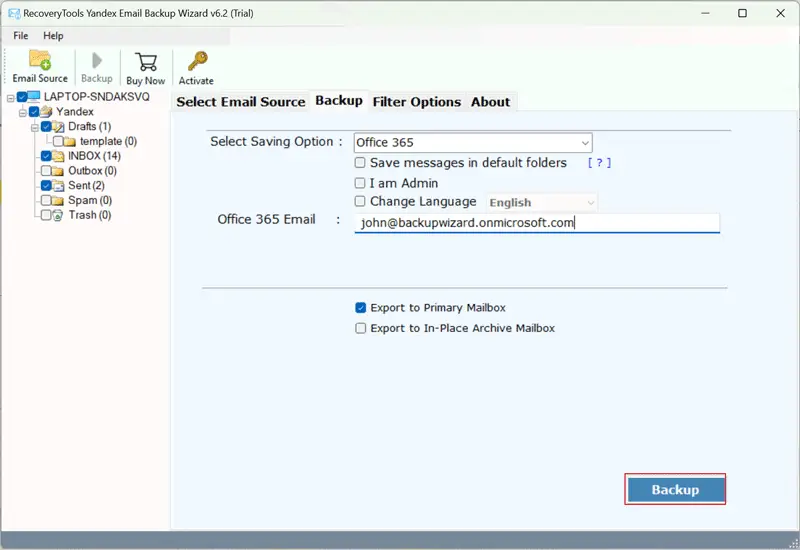
Task: Uncheck the Sent folder checkbox
Action: (x=46, y=186)
